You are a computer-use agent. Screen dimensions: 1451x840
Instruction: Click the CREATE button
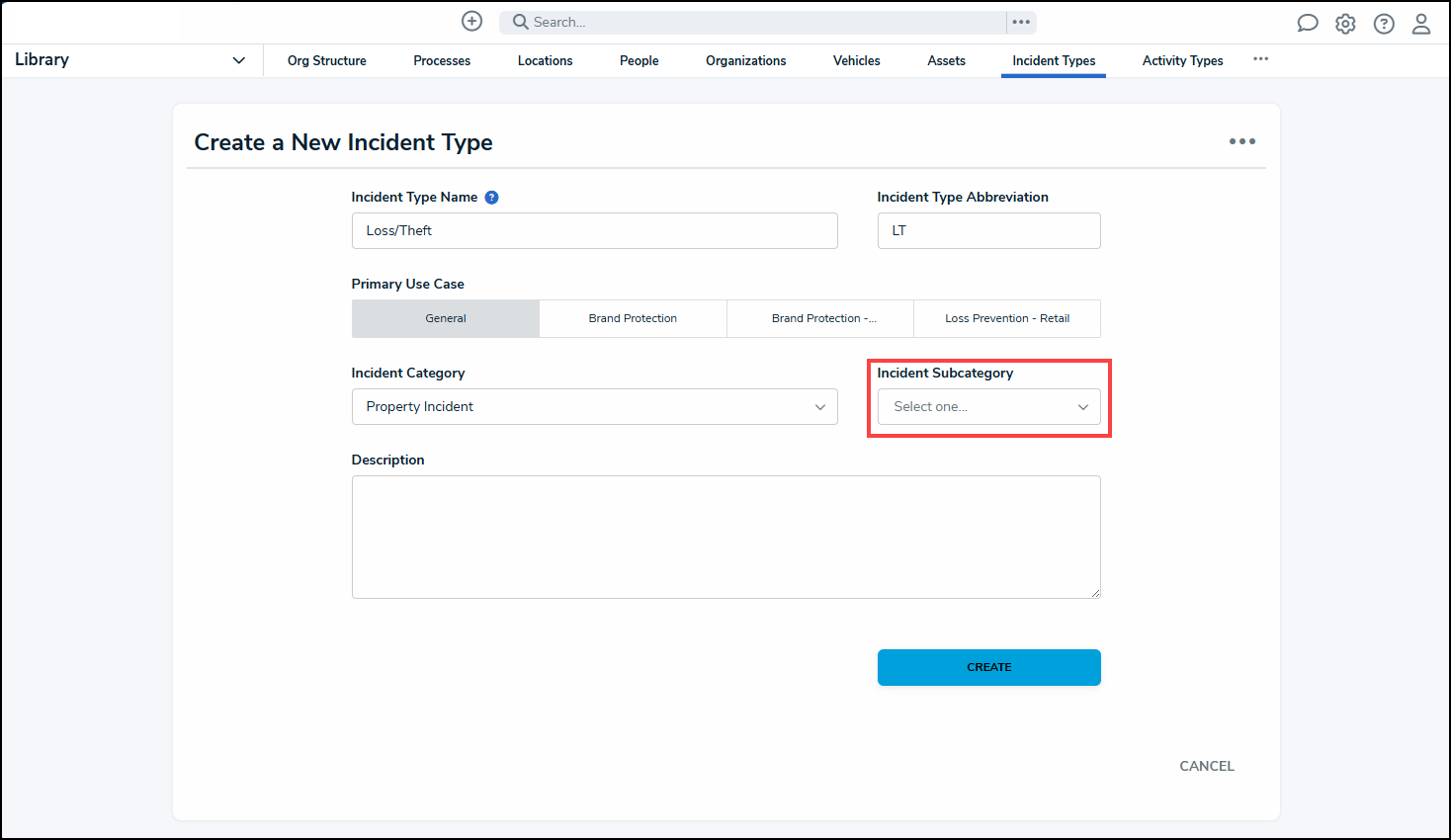(x=988, y=667)
